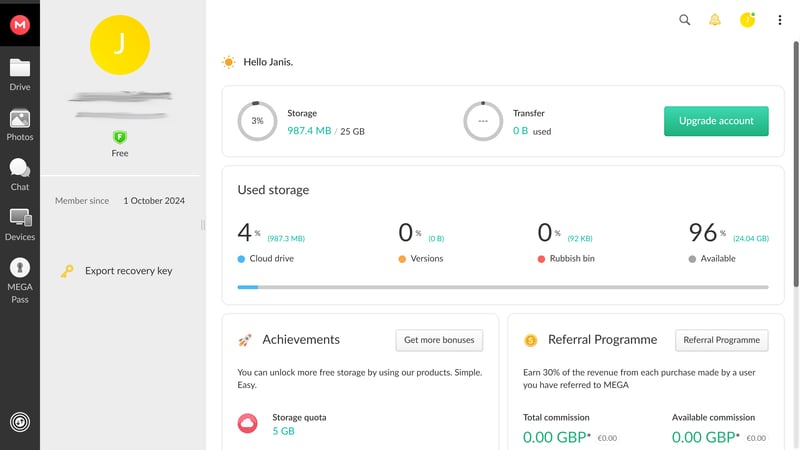
Task: Click the Get more bonuses button
Action: 439,340
